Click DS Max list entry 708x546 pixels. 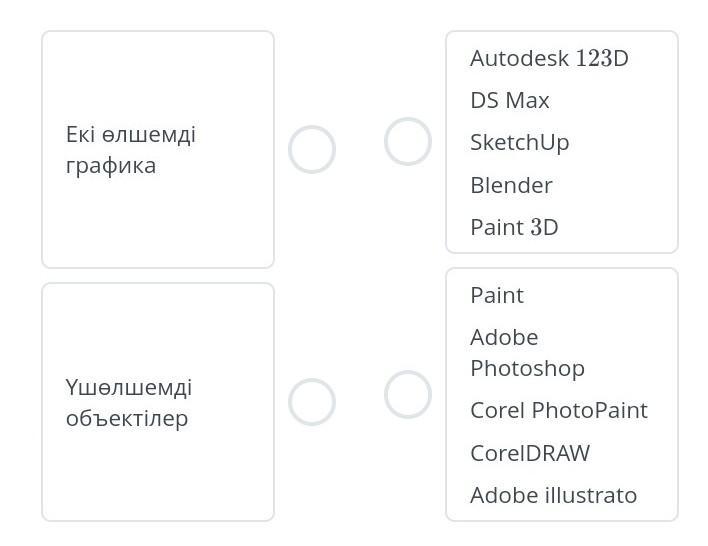click(510, 100)
